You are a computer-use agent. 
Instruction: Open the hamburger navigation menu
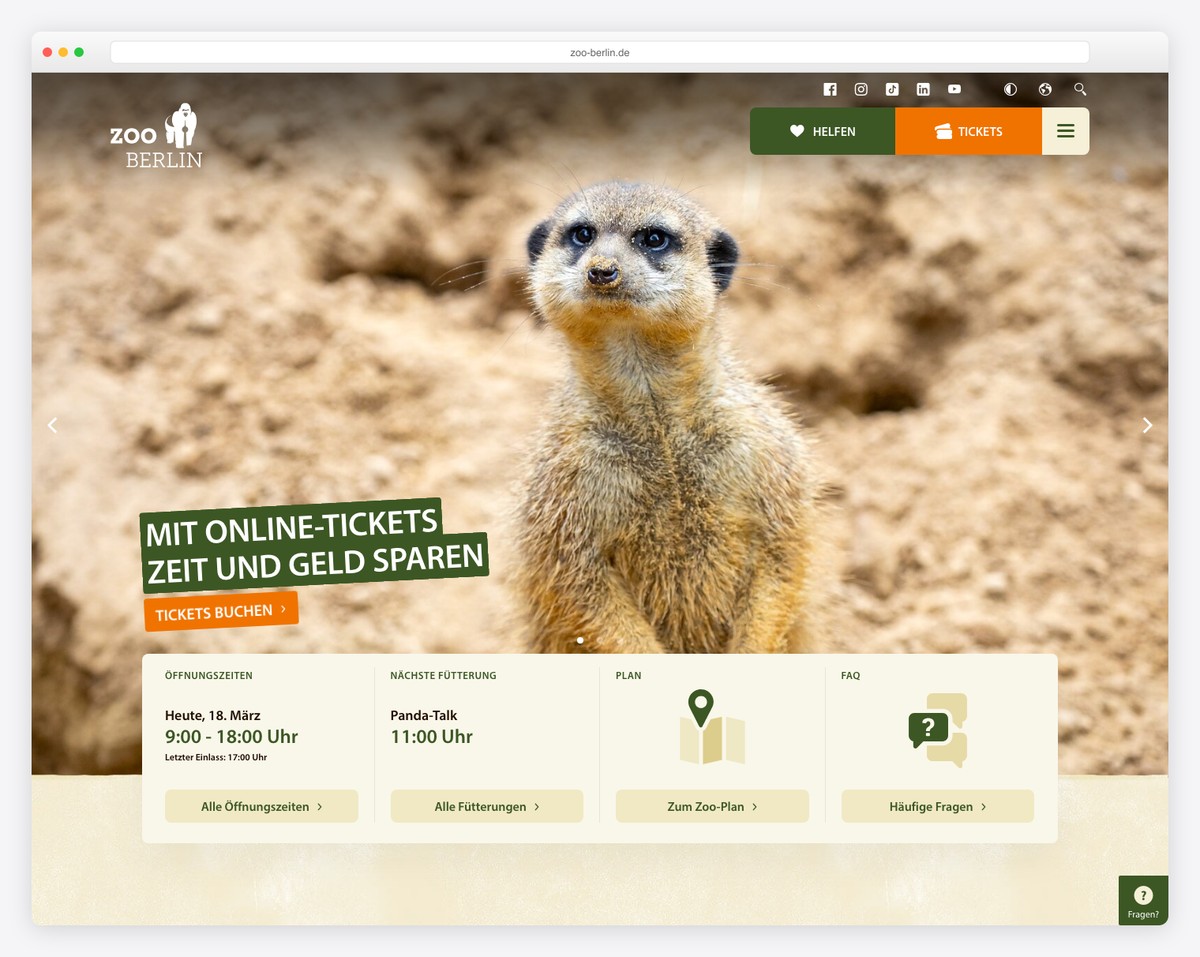[1065, 131]
